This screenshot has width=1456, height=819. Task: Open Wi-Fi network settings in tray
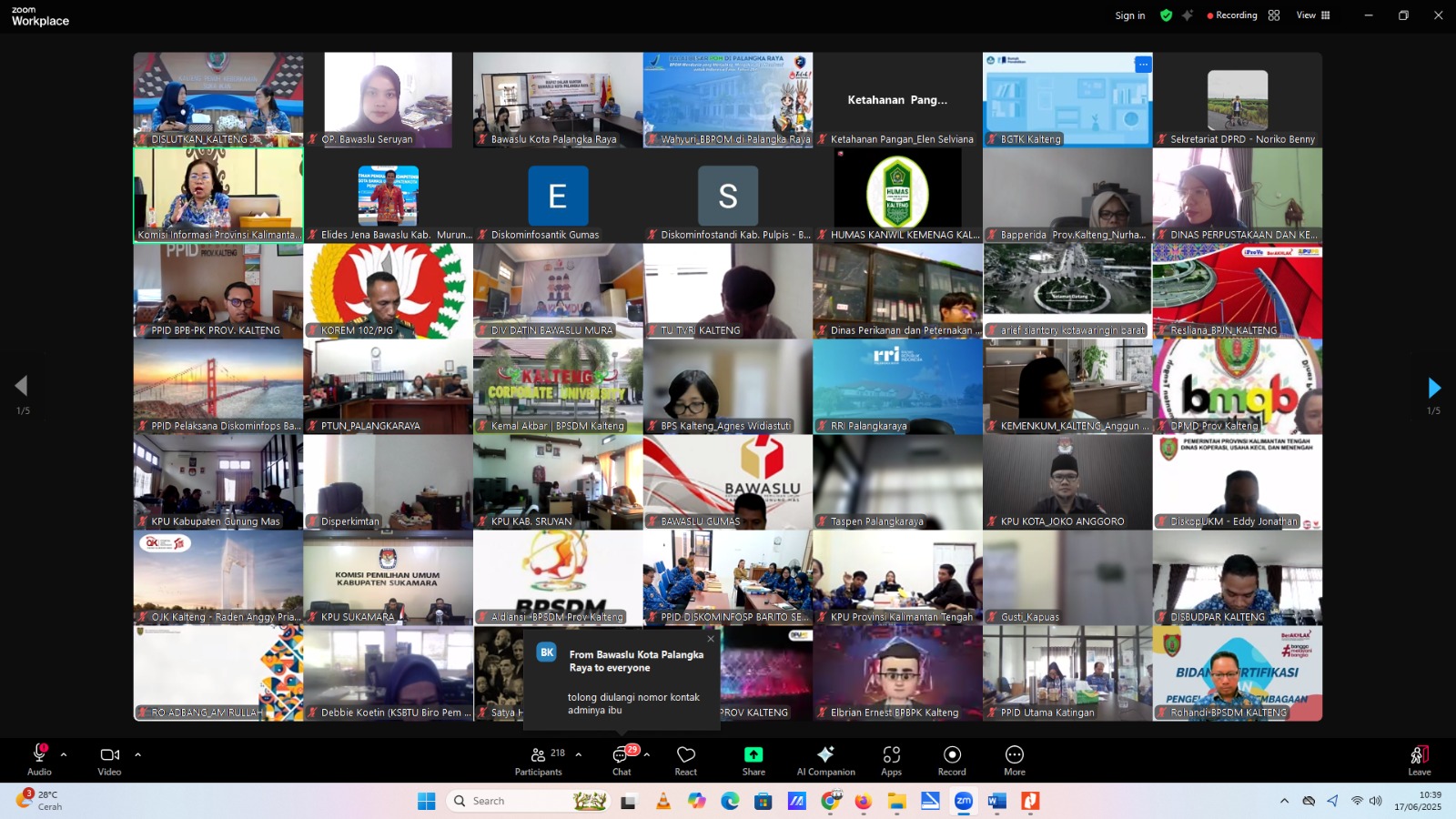coord(1356,801)
